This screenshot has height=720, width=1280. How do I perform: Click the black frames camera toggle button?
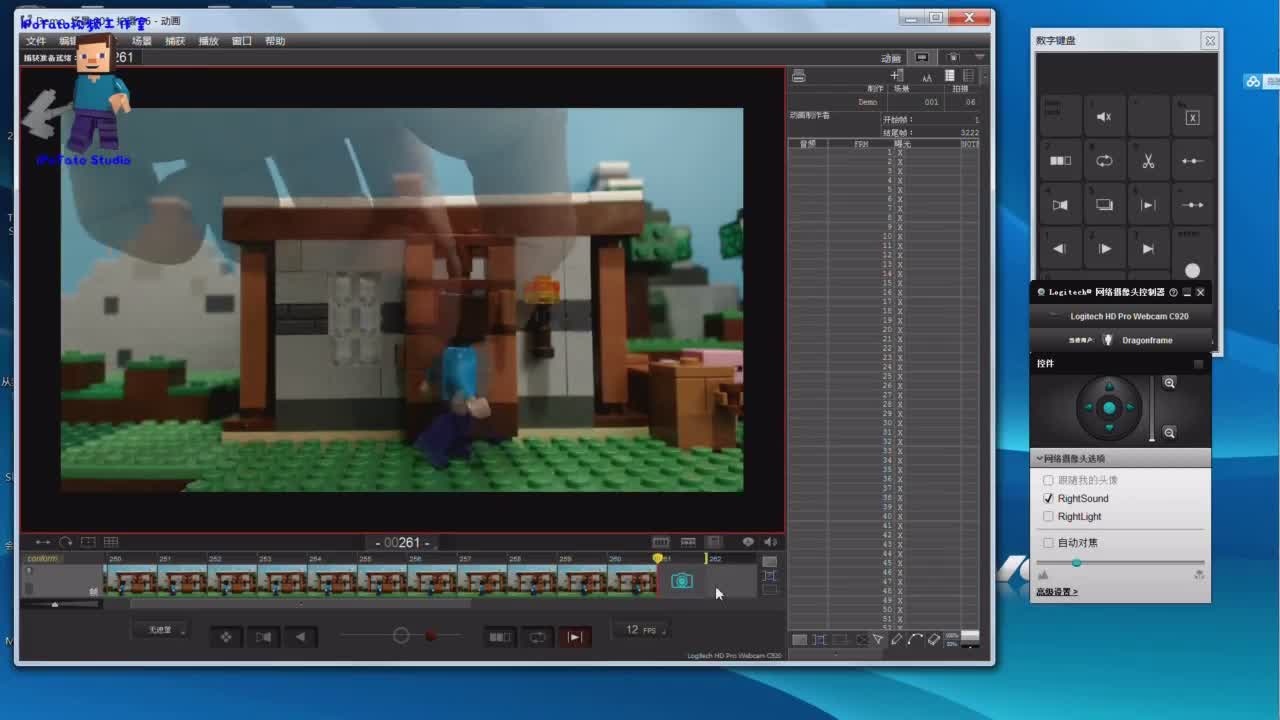pyautogui.click(x=263, y=637)
